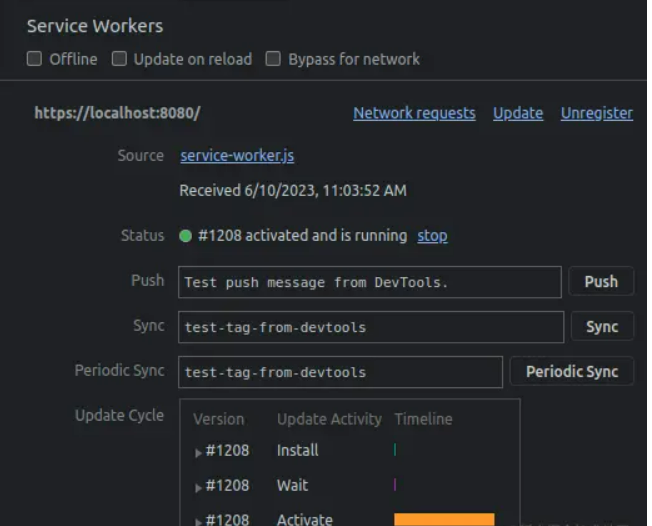Viewport: 652px width, 526px height.
Task: Click the Push button
Action: (601, 282)
